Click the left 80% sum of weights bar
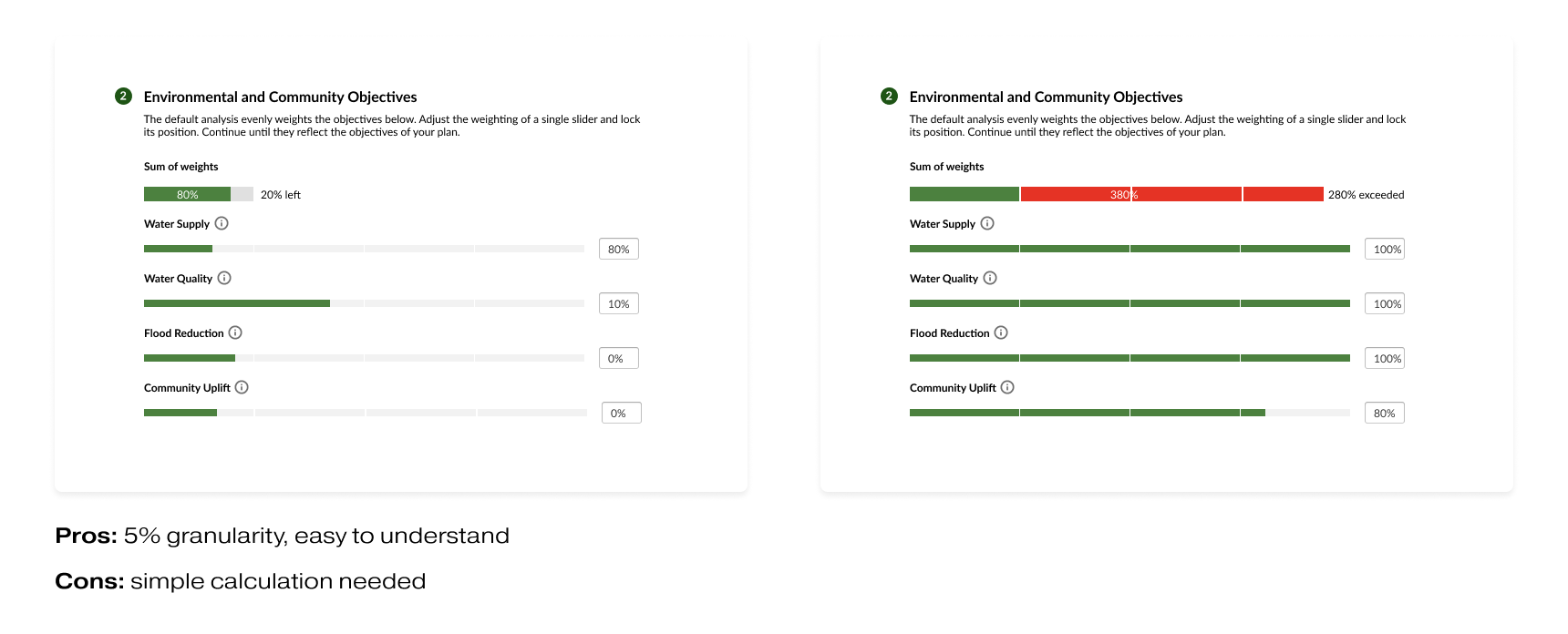 point(188,194)
